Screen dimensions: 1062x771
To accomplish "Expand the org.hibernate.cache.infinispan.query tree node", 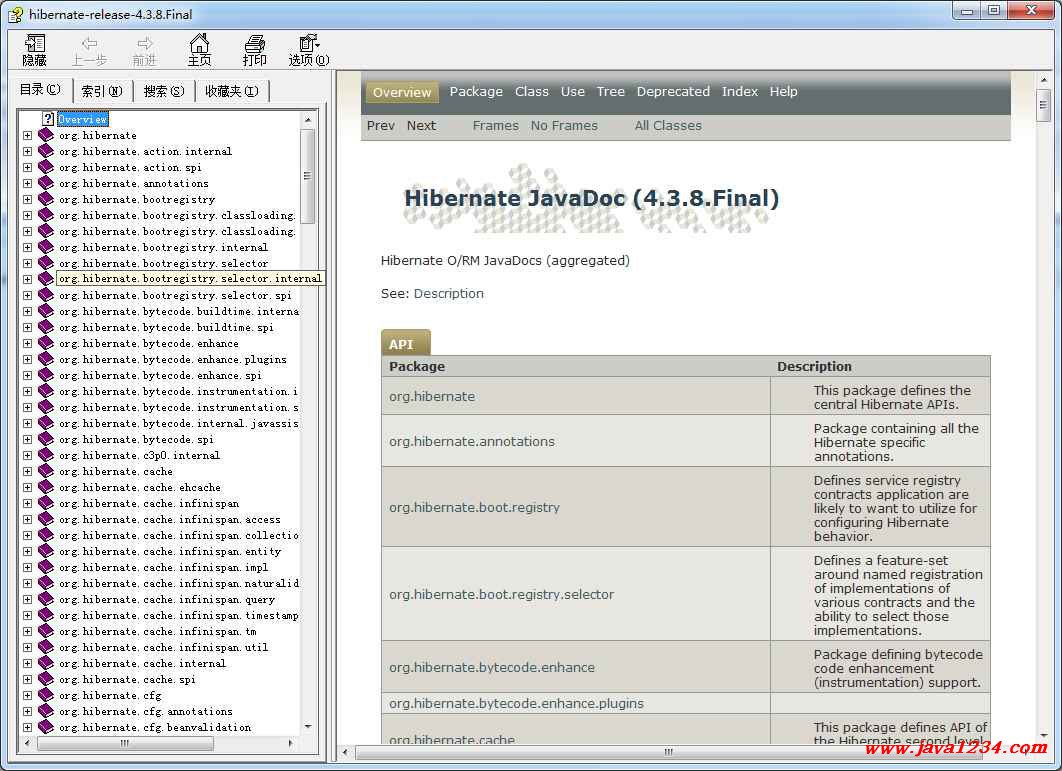I will pos(27,600).
